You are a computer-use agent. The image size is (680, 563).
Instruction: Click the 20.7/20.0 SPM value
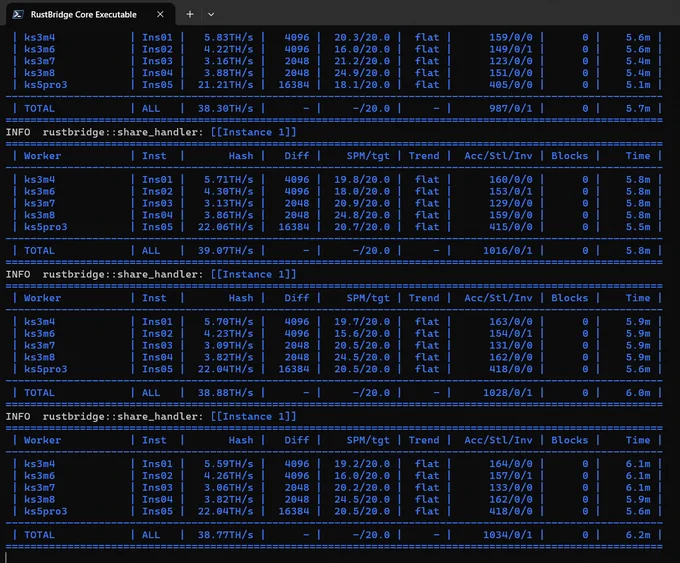pyautogui.click(x=362, y=227)
